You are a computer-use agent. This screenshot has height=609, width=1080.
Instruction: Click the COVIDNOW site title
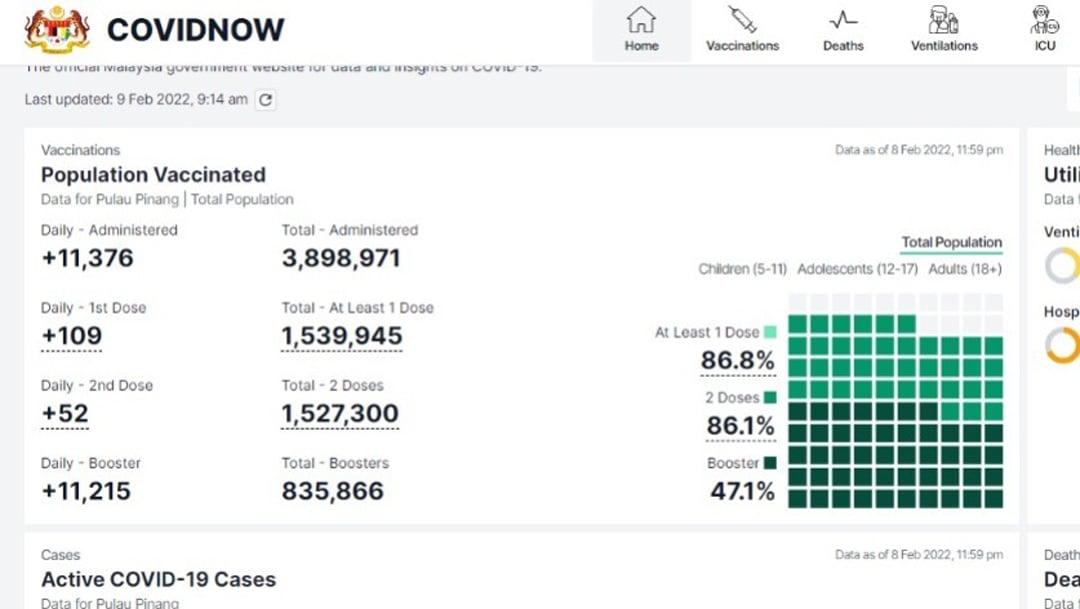196,30
